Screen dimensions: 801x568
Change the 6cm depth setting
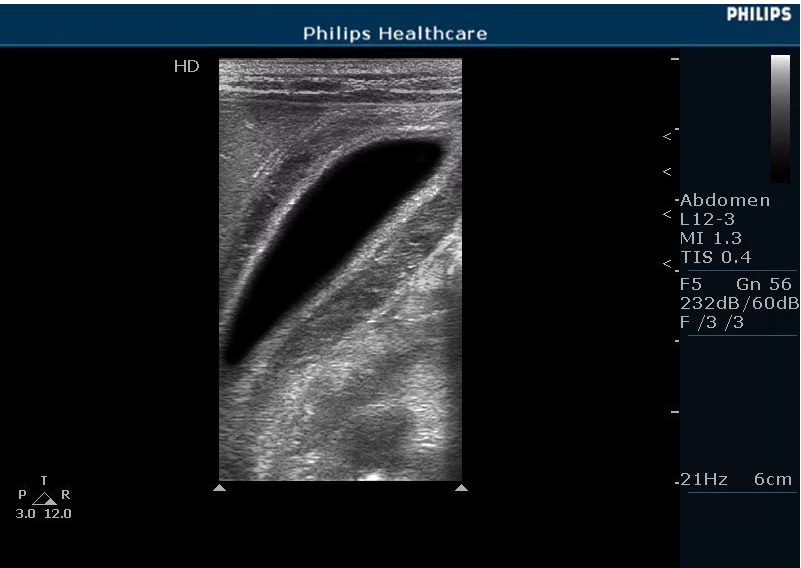click(772, 480)
